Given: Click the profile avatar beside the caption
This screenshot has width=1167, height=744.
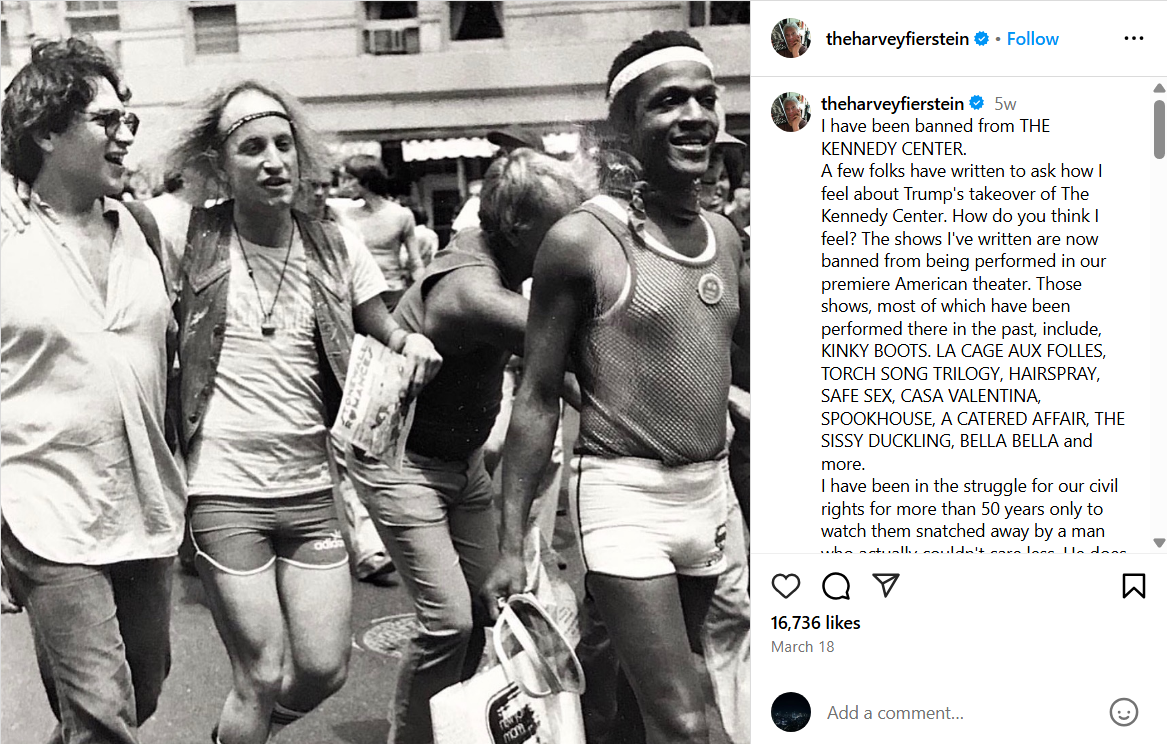Looking at the screenshot, I should (x=791, y=112).
